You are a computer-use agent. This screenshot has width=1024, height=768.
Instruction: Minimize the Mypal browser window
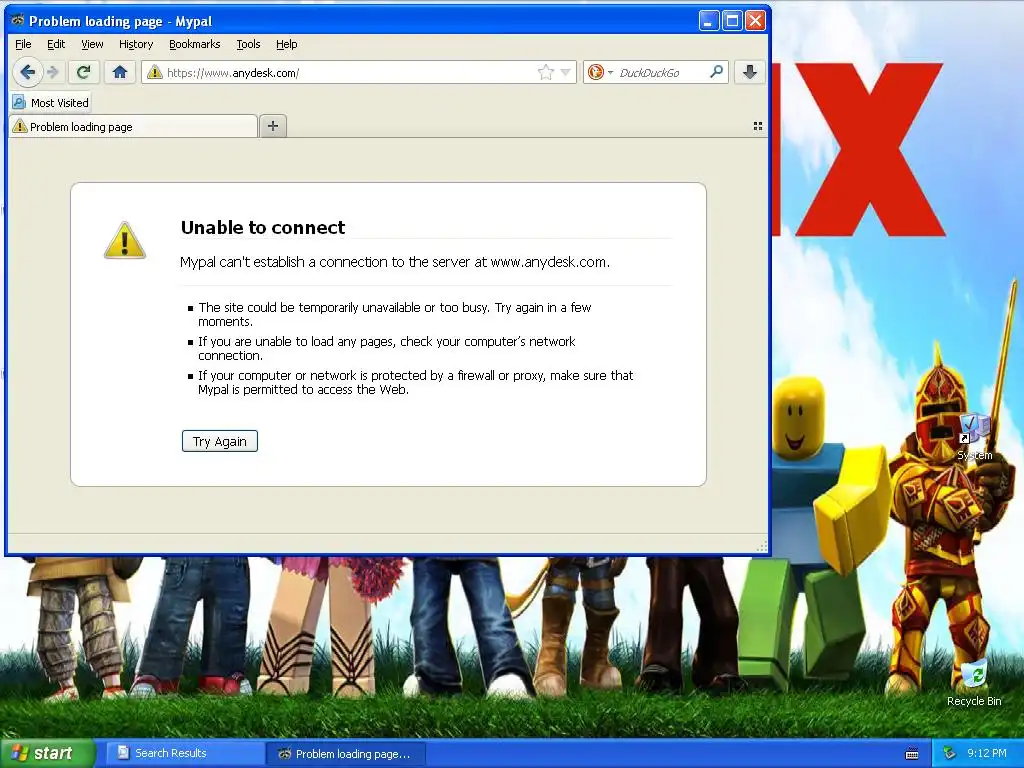[709, 21]
